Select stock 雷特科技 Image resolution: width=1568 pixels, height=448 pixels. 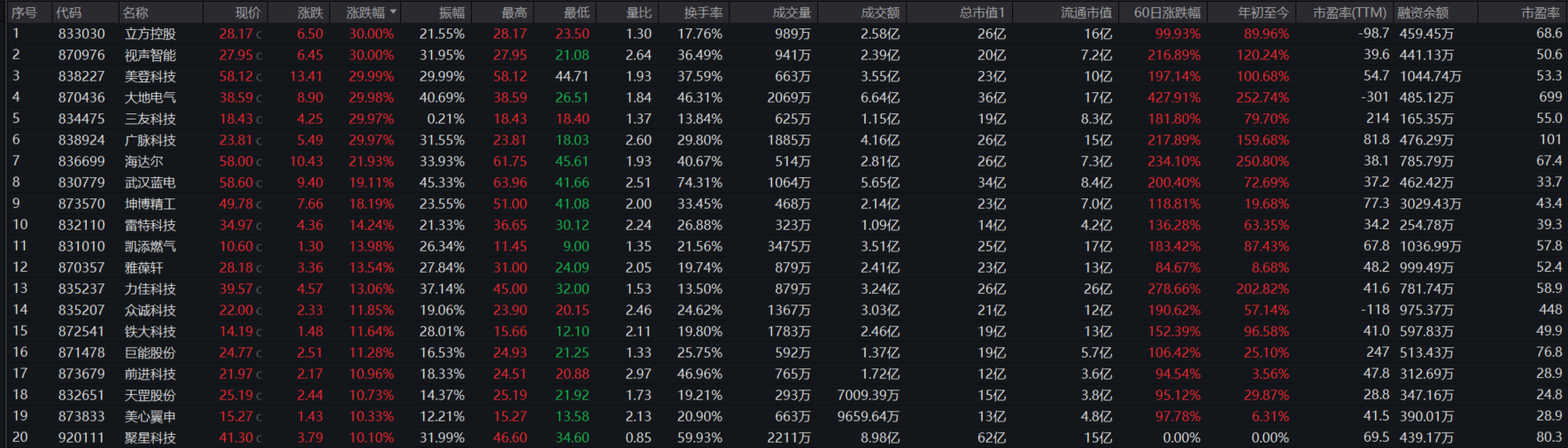[x=150, y=225]
